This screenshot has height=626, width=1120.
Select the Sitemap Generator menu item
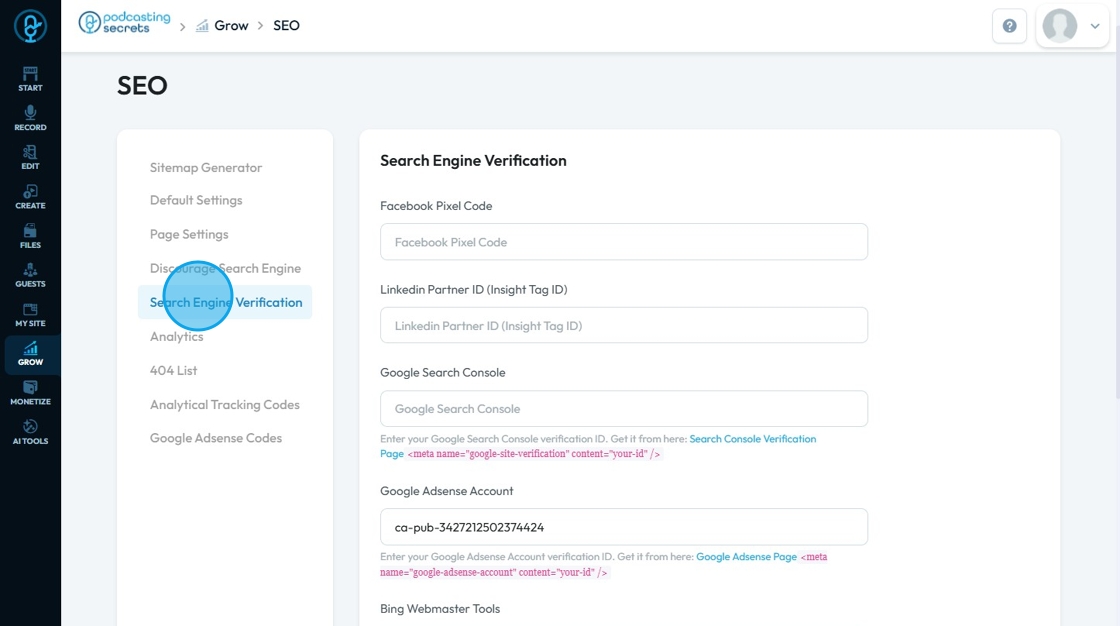coord(206,168)
